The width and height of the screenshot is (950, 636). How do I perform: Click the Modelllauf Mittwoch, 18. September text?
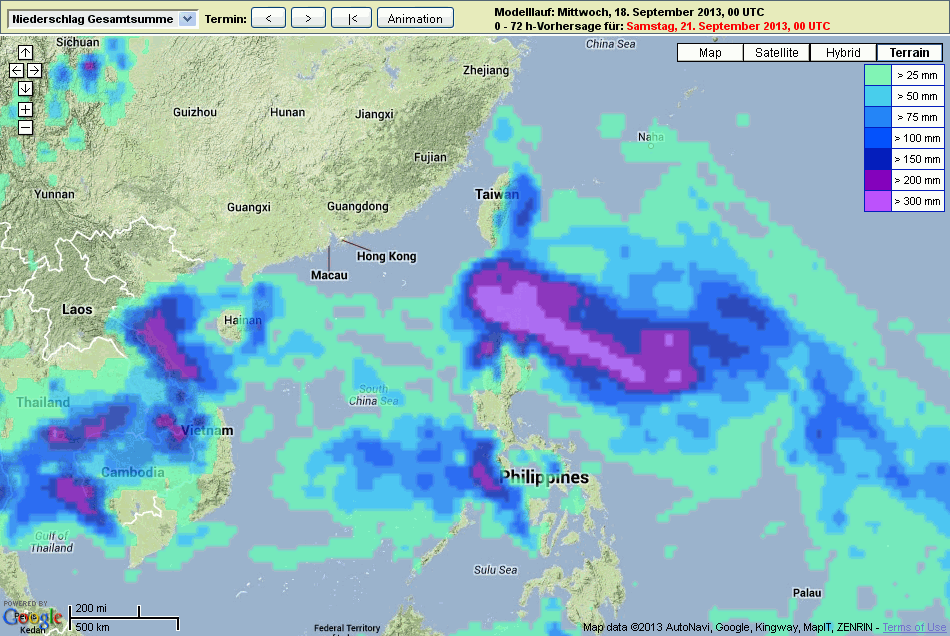629,12
